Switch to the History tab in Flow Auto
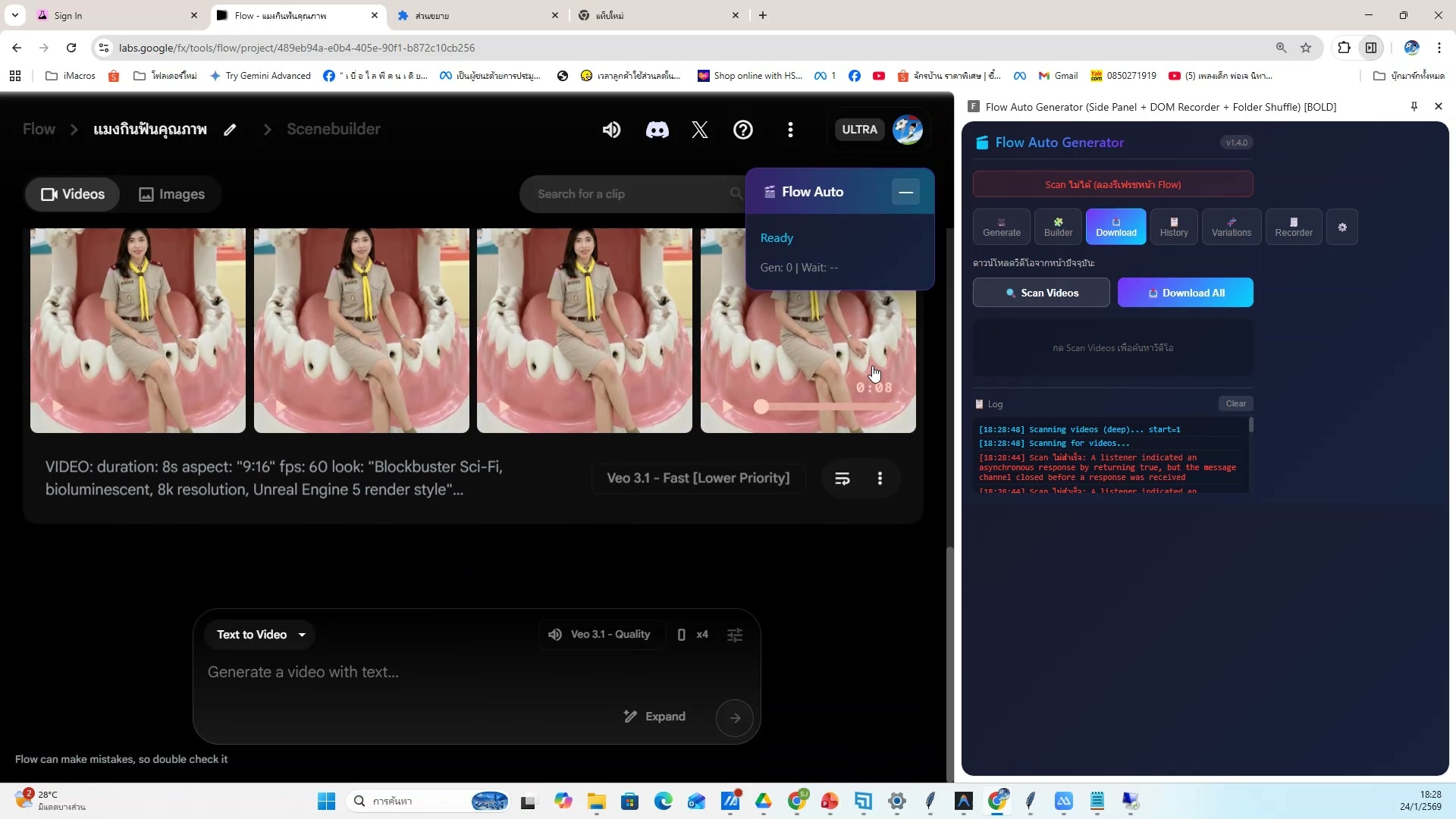The width and height of the screenshot is (1456, 819). [1174, 227]
